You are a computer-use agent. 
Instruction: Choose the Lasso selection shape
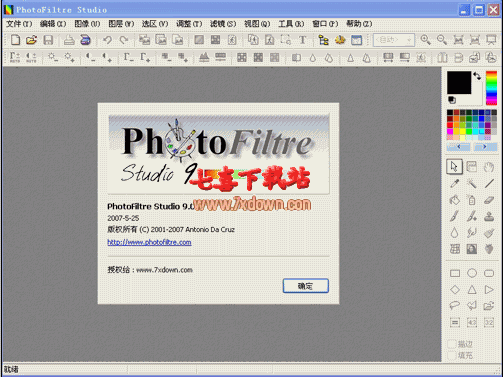pos(455,305)
